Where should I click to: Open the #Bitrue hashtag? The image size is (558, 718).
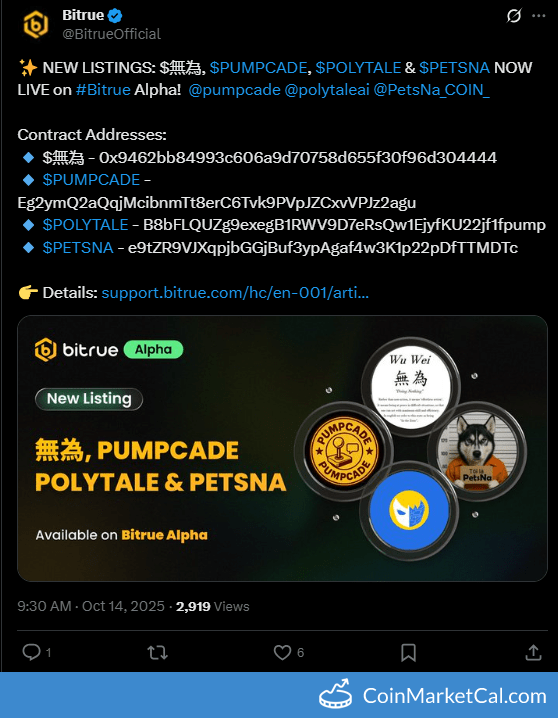pyautogui.click(x=103, y=90)
